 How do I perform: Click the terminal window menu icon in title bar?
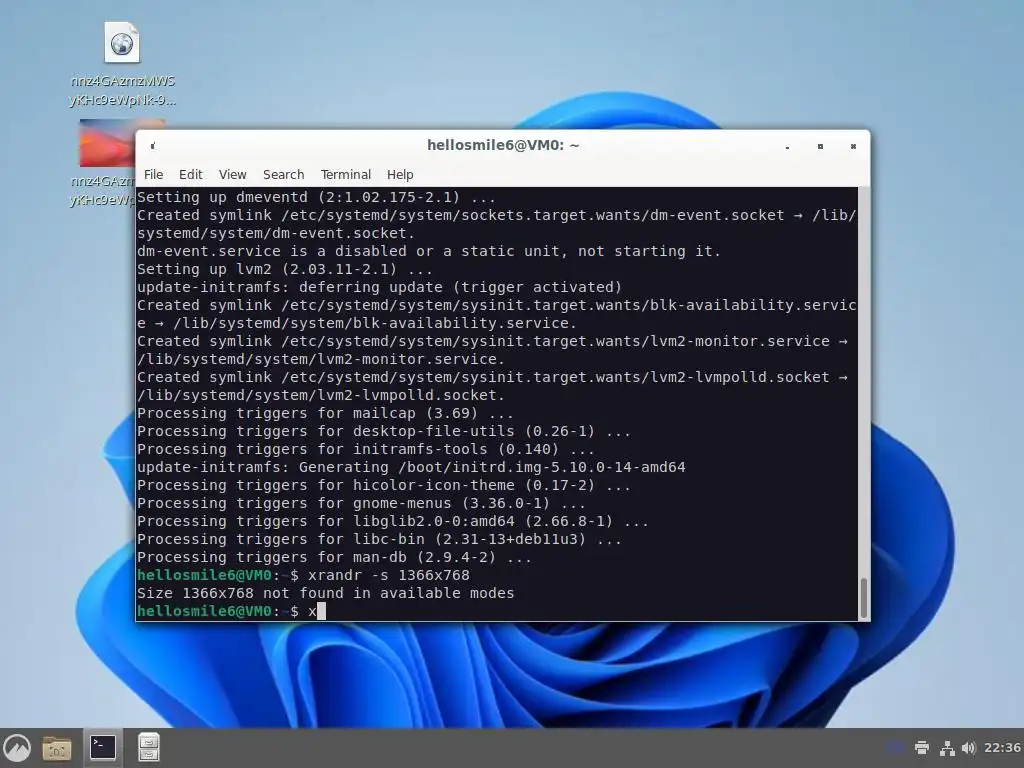(x=153, y=146)
